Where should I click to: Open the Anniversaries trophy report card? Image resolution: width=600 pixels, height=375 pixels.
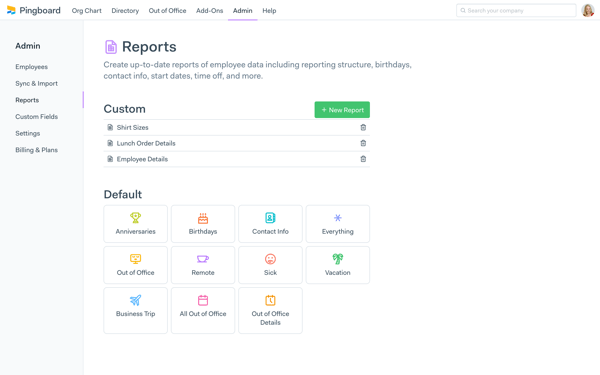(x=135, y=224)
